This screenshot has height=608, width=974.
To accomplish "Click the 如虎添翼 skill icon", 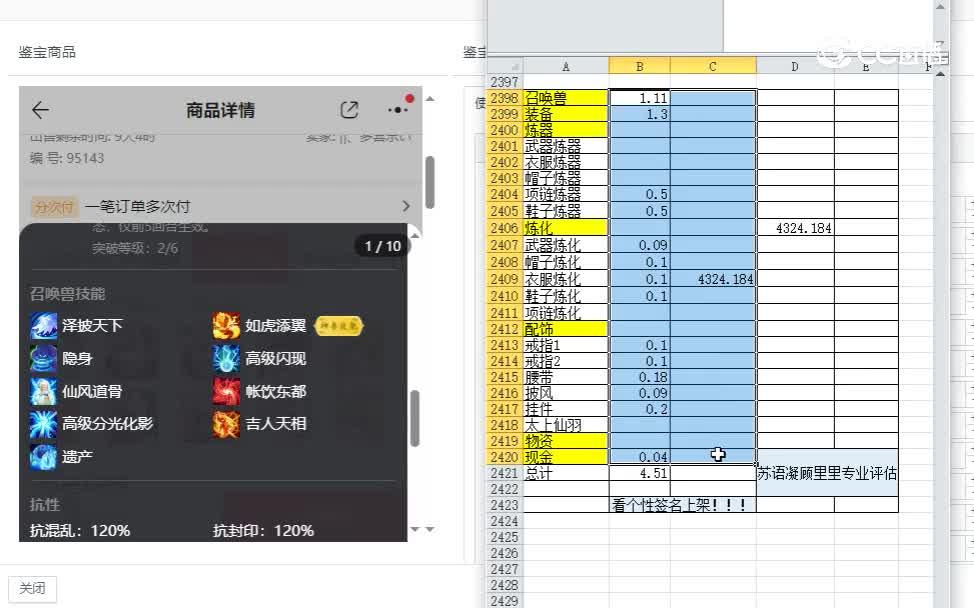I will (x=226, y=325).
